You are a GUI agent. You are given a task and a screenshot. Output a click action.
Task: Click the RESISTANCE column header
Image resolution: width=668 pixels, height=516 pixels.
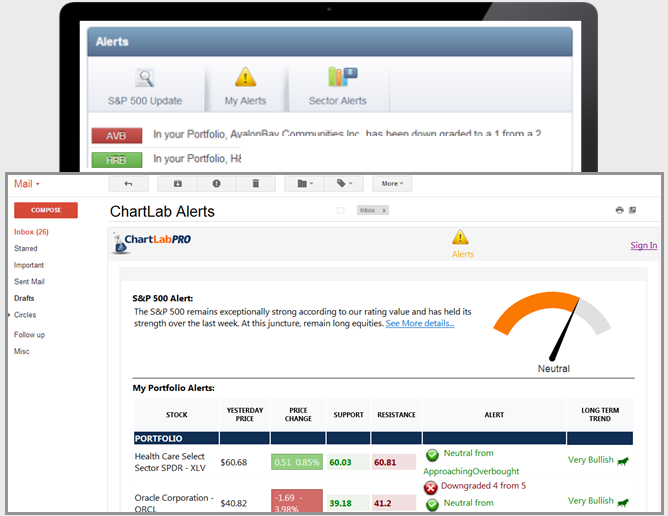click(396, 415)
